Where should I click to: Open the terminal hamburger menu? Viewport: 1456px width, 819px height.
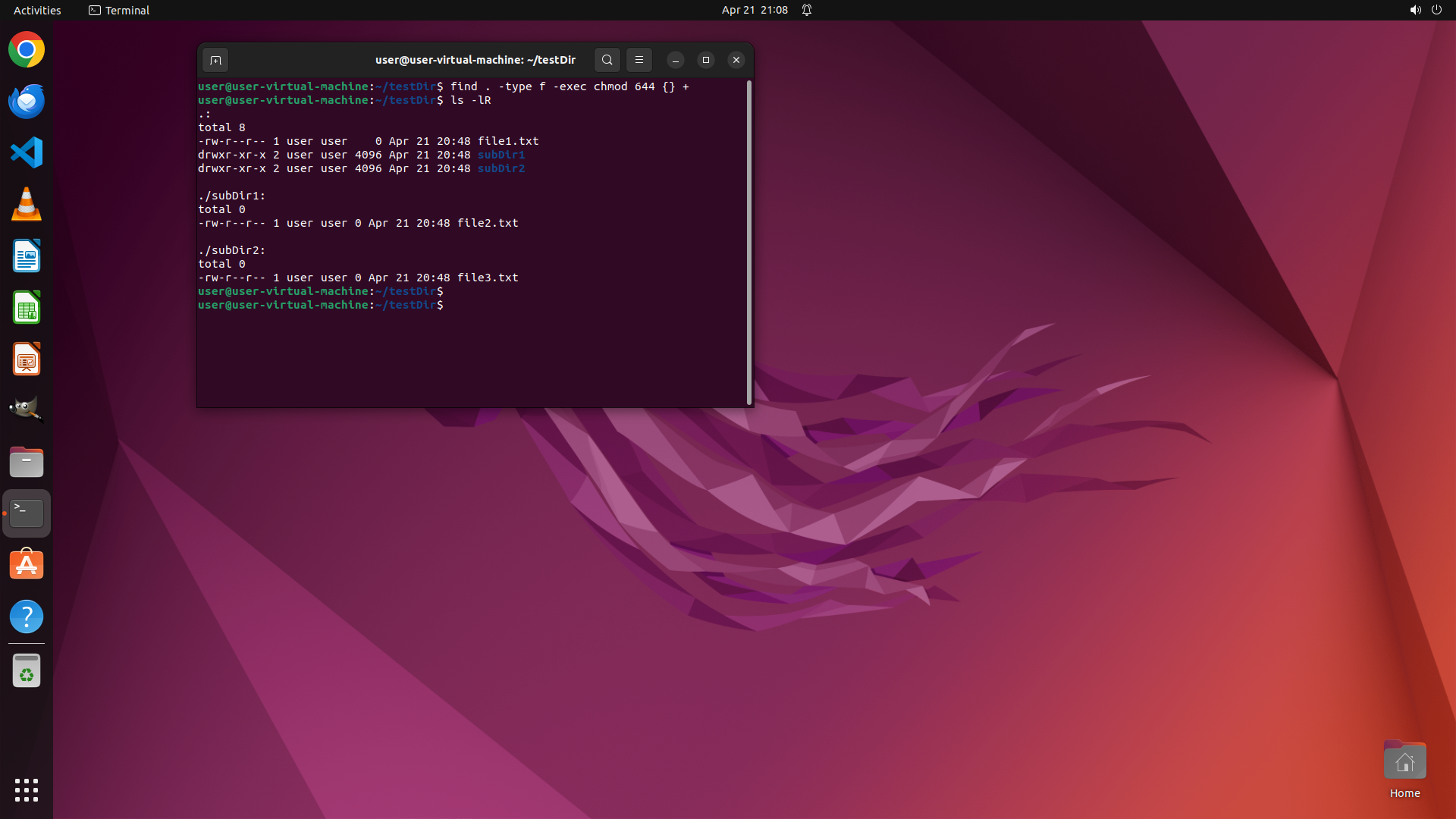coord(639,60)
